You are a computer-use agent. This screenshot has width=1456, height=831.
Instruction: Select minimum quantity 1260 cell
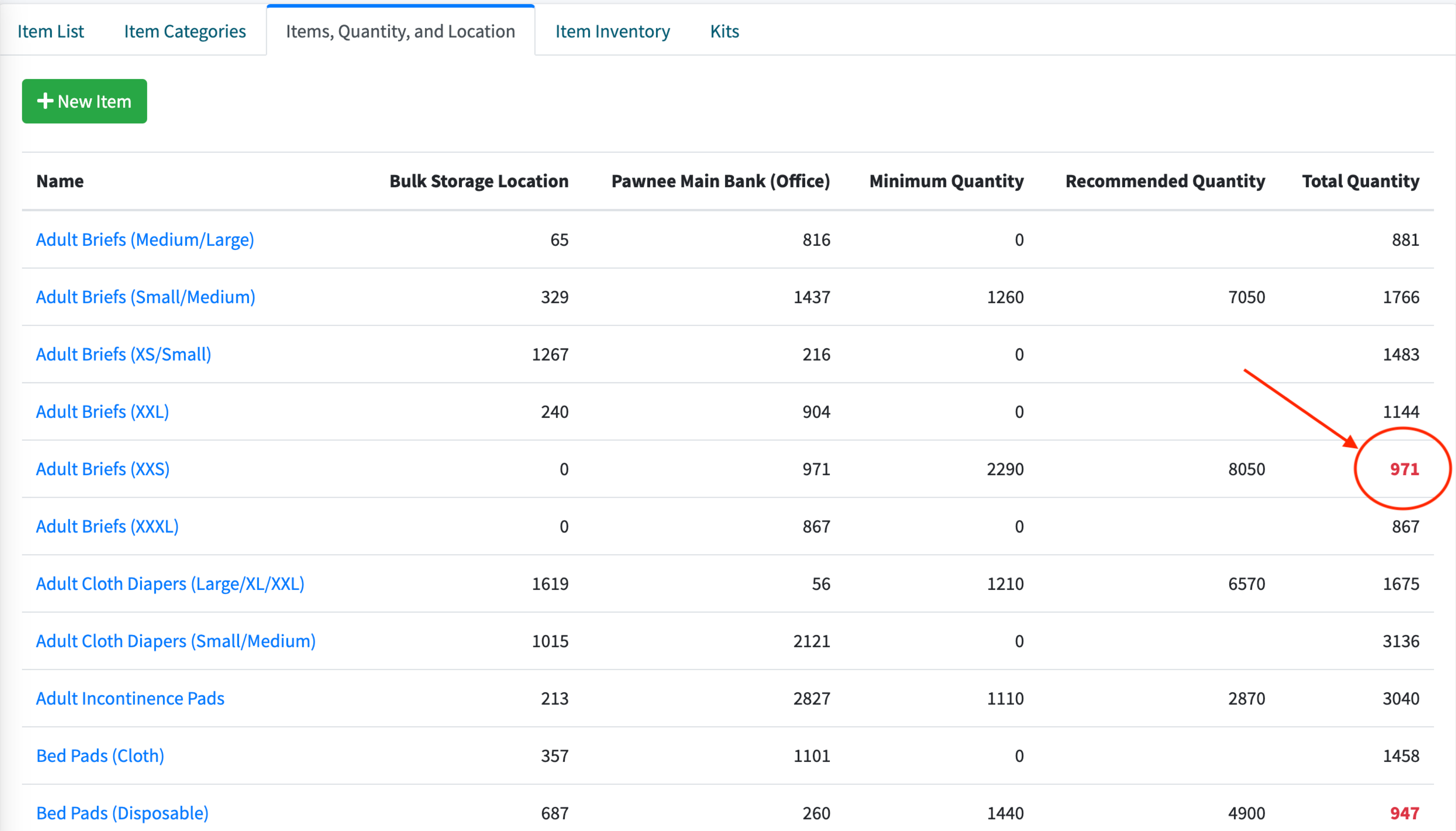(1005, 297)
